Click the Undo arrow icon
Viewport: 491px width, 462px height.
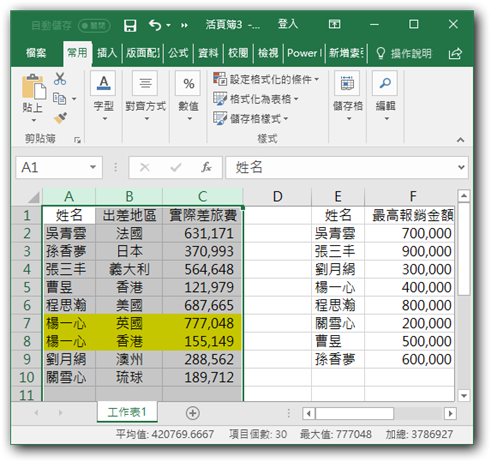(x=155, y=25)
